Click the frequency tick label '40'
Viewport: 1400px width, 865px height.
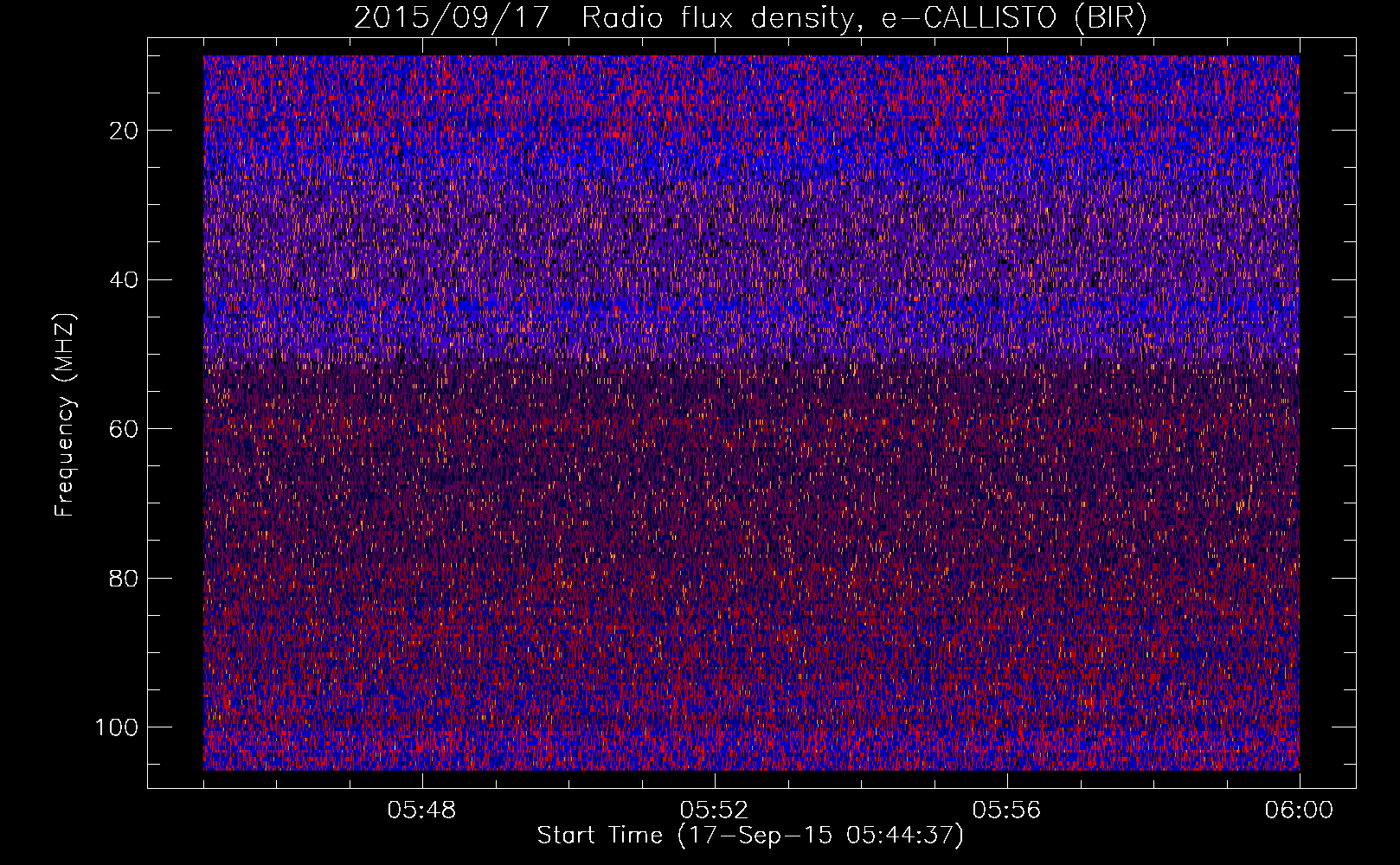pyautogui.click(x=125, y=280)
